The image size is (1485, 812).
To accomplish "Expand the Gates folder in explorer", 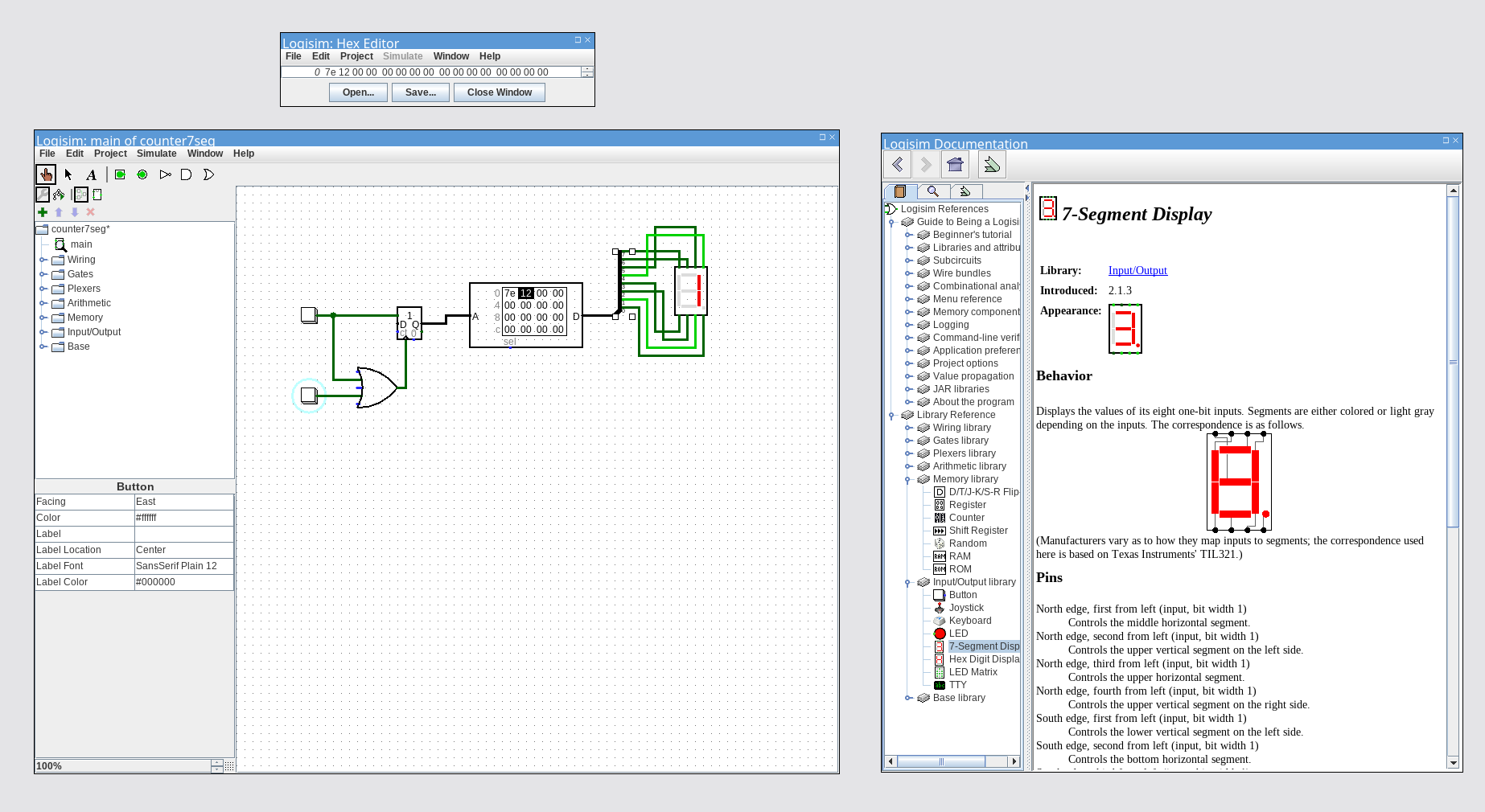I will tap(43, 274).
